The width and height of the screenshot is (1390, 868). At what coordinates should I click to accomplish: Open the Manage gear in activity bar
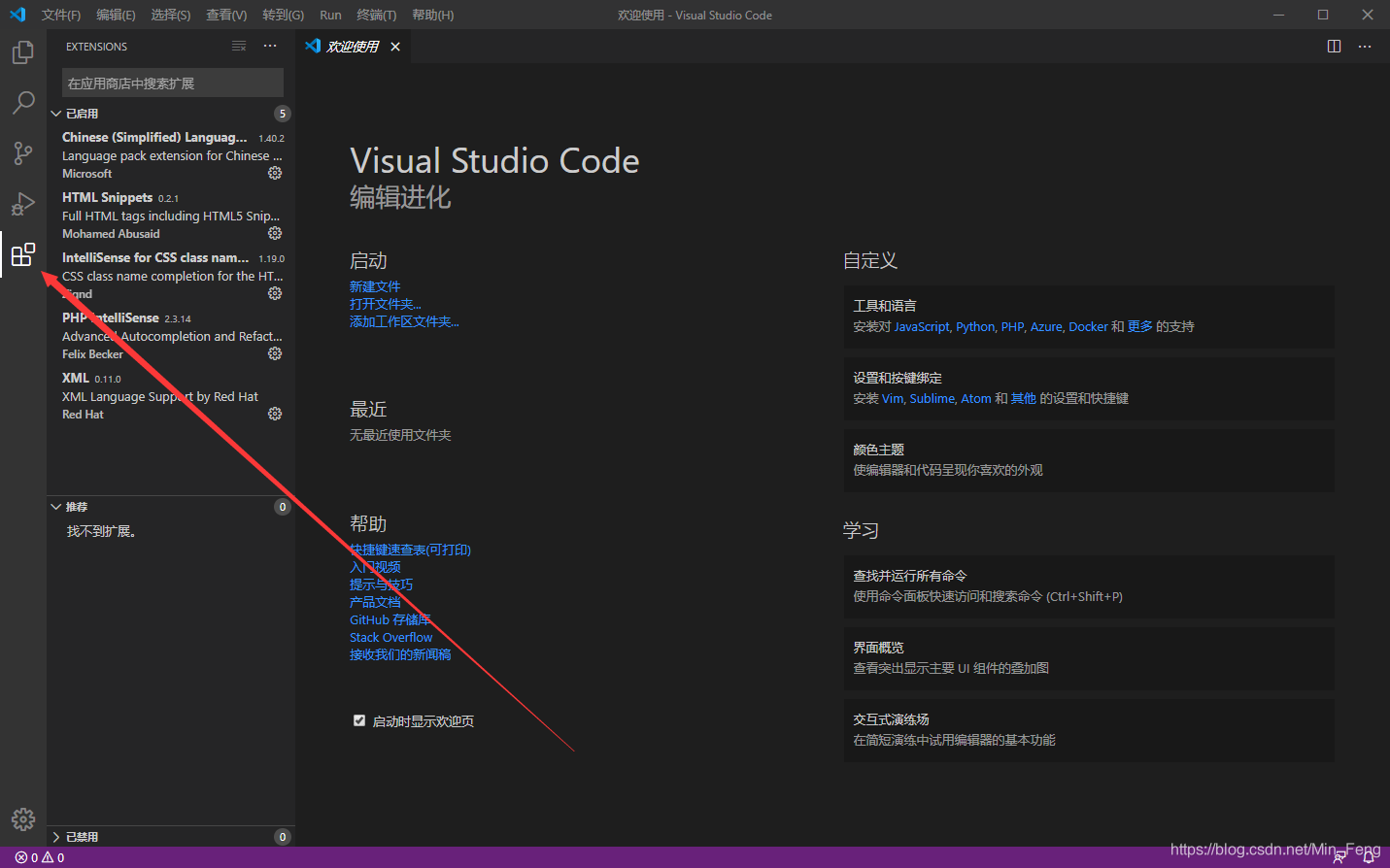pyautogui.click(x=23, y=819)
